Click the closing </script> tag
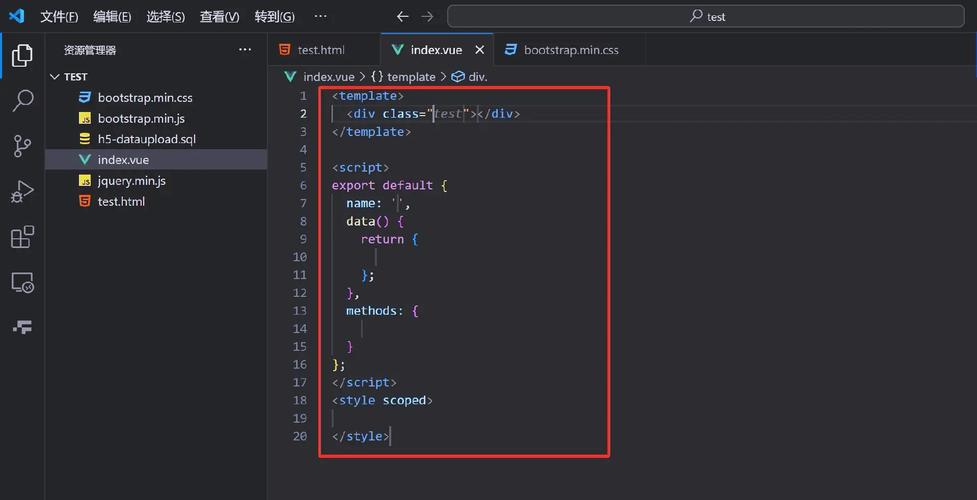Image resolution: width=977 pixels, height=500 pixels. point(364,382)
